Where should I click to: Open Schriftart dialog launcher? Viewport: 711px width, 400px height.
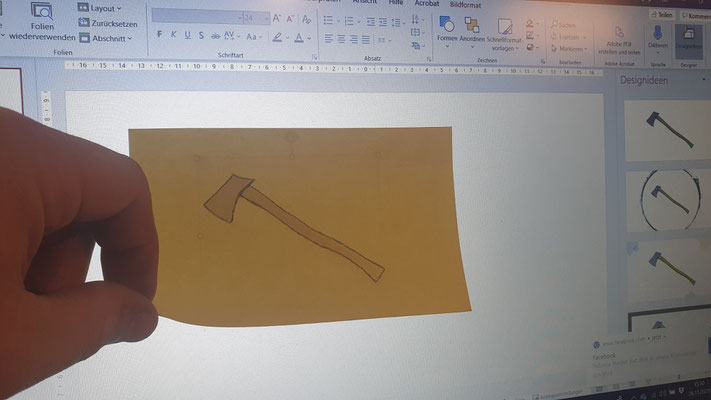pos(314,57)
